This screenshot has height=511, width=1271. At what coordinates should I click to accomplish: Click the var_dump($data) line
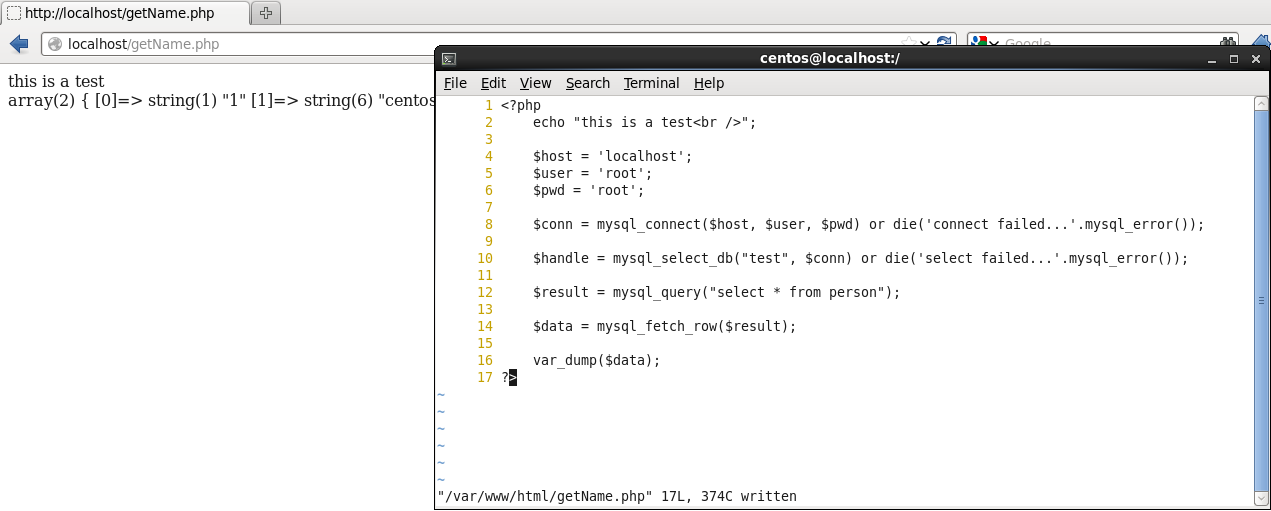click(597, 360)
